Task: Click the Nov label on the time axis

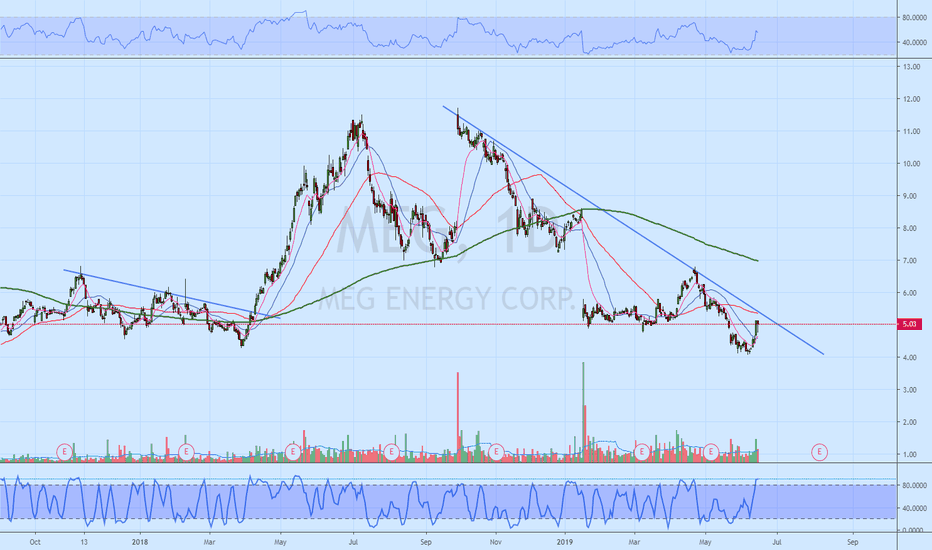Action: (x=496, y=542)
